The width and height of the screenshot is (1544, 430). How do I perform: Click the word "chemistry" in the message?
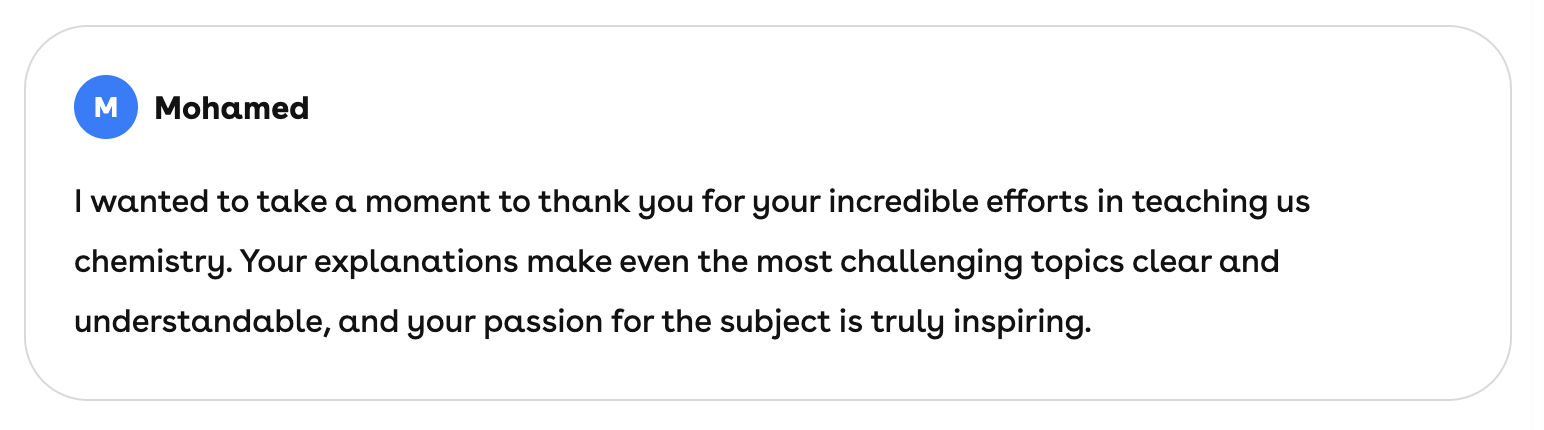(150, 264)
